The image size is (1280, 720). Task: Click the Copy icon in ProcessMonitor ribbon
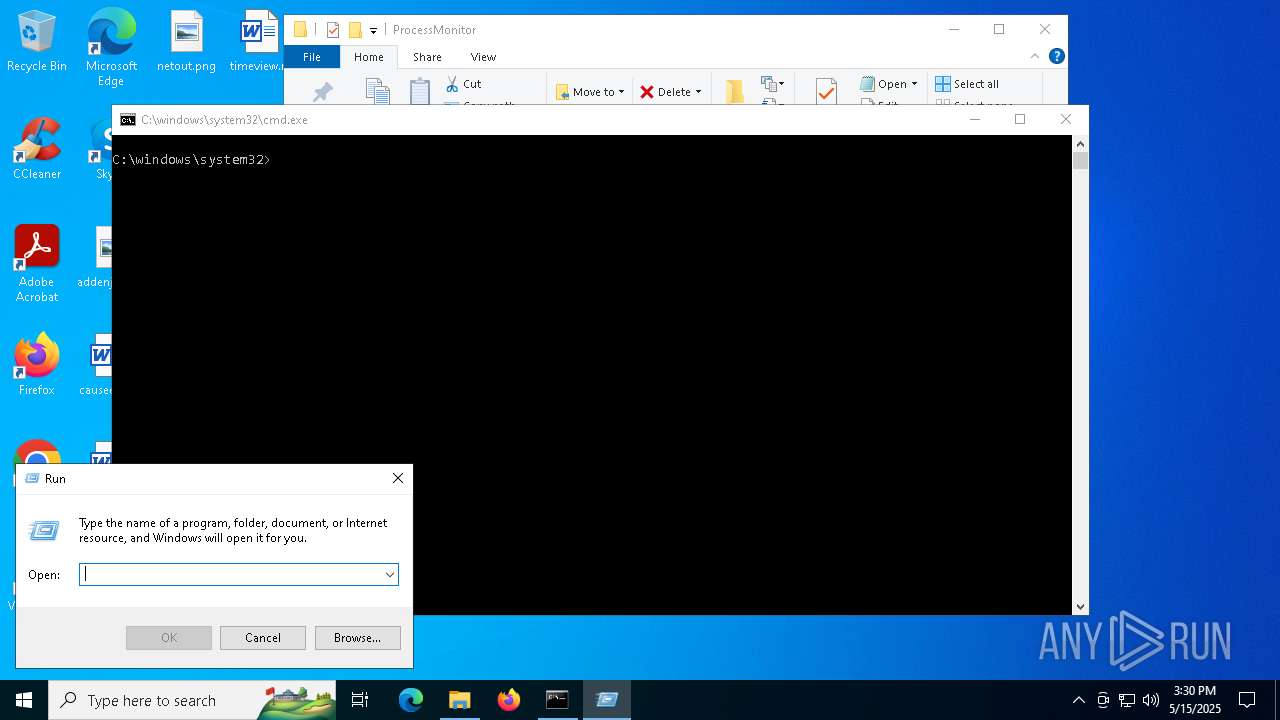tap(377, 92)
